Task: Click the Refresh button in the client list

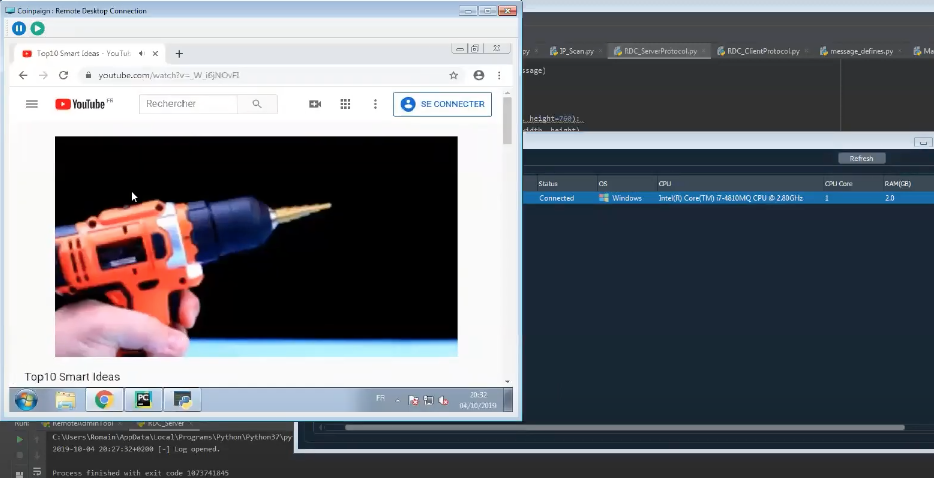Action: 861,158
